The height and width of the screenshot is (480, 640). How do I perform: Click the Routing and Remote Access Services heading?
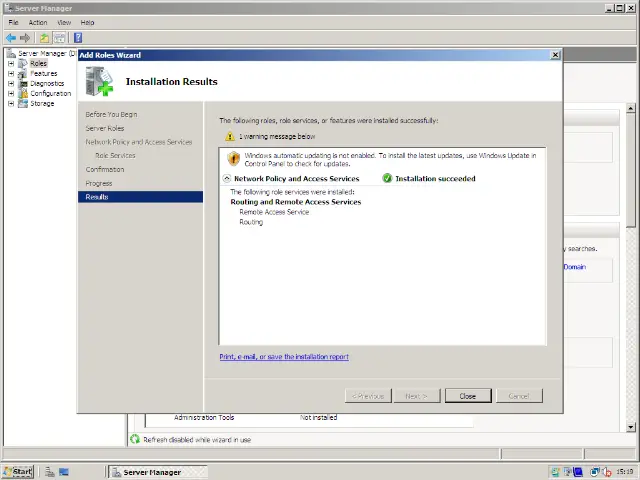[296, 202]
